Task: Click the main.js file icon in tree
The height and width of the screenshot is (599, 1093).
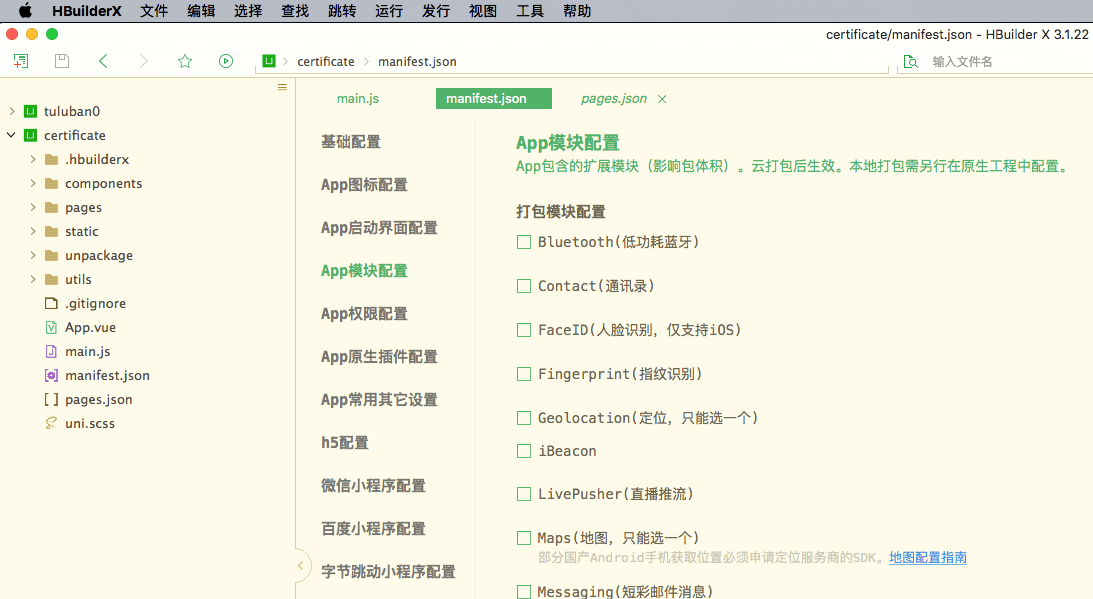Action: [51, 351]
